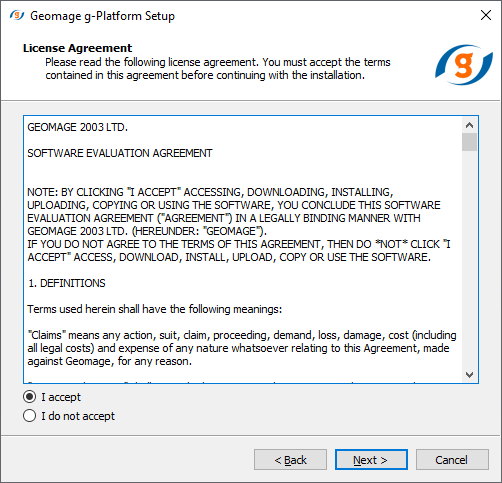Click the large Geomage "g" logo
Image resolution: width=502 pixels, height=483 pixels.
464,64
